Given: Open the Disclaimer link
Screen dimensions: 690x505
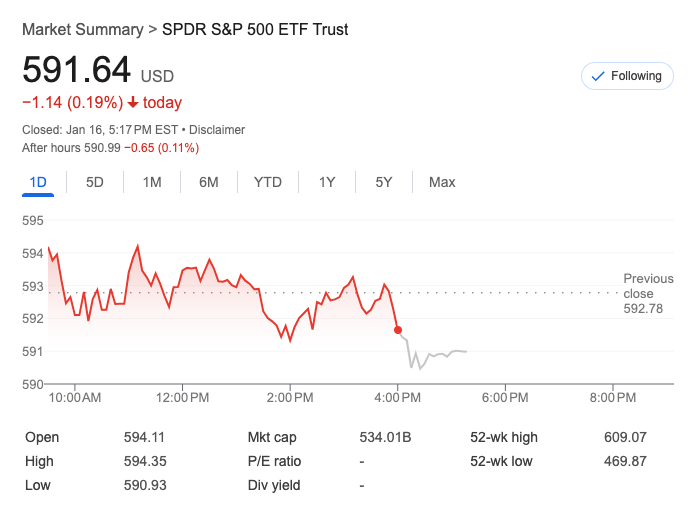Looking at the screenshot, I should click(217, 130).
